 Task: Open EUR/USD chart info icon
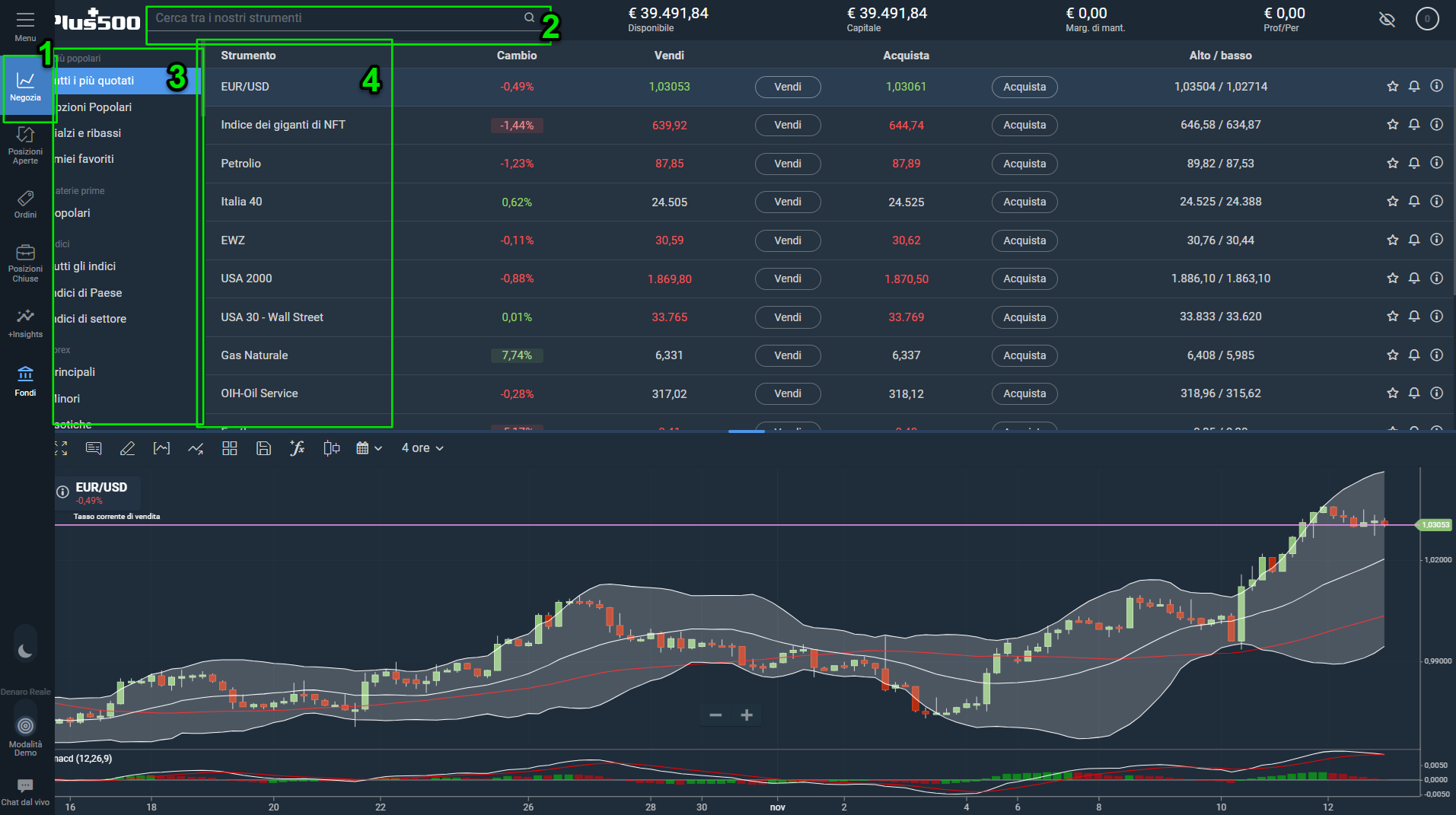tap(63, 492)
